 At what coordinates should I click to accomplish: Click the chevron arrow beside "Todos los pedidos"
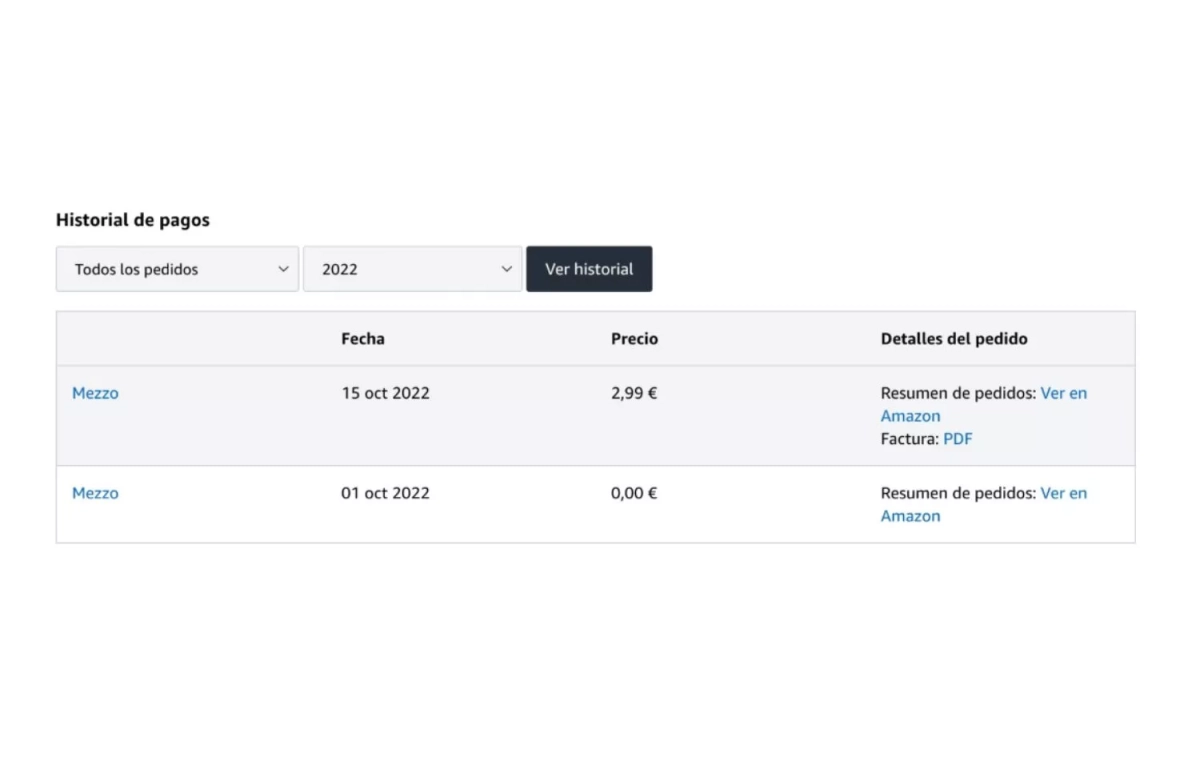[x=283, y=269]
